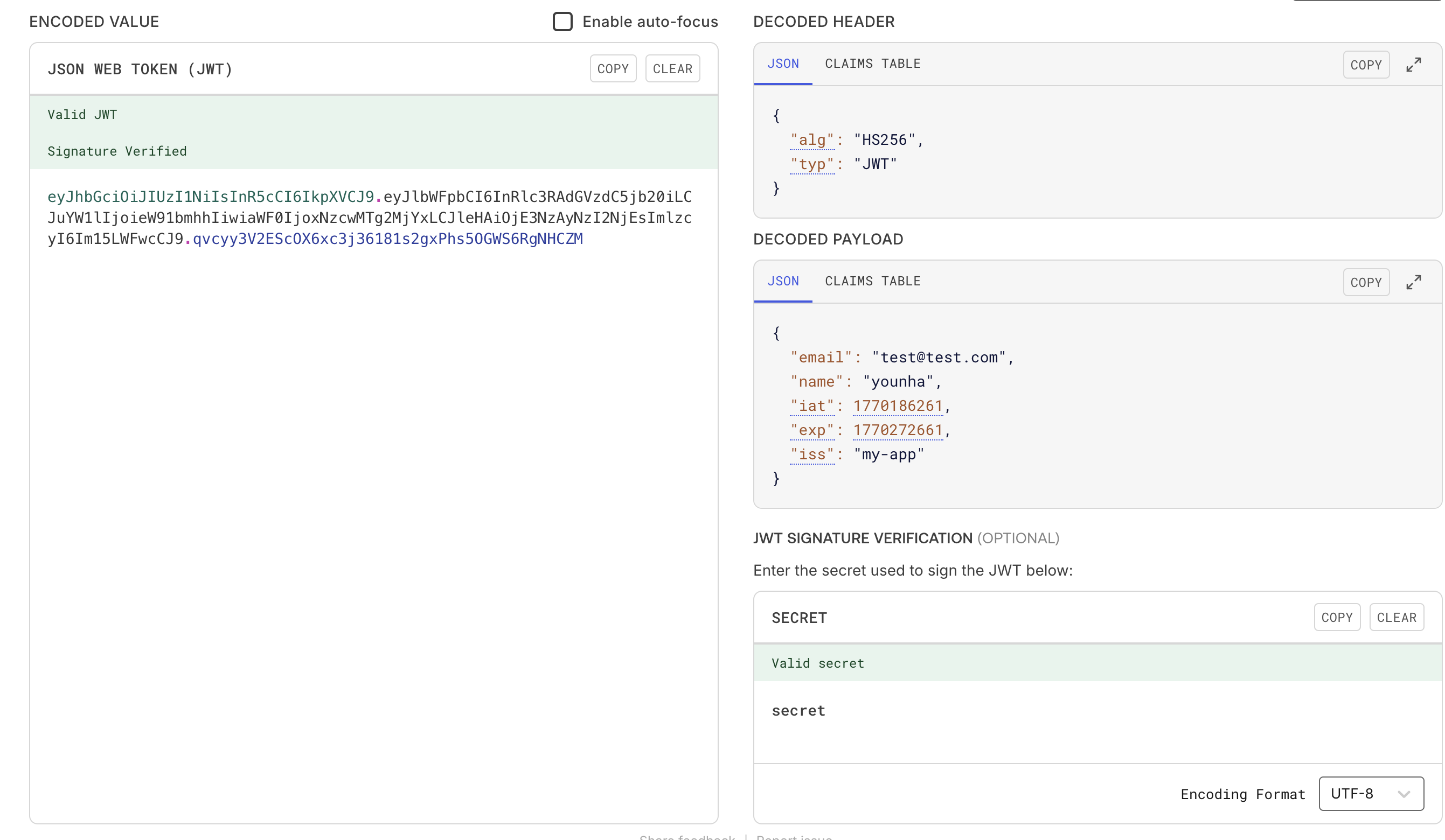Click the "alg" claim key in header
Image resolution: width=1445 pixels, height=840 pixels.
pyautogui.click(x=812, y=140)
